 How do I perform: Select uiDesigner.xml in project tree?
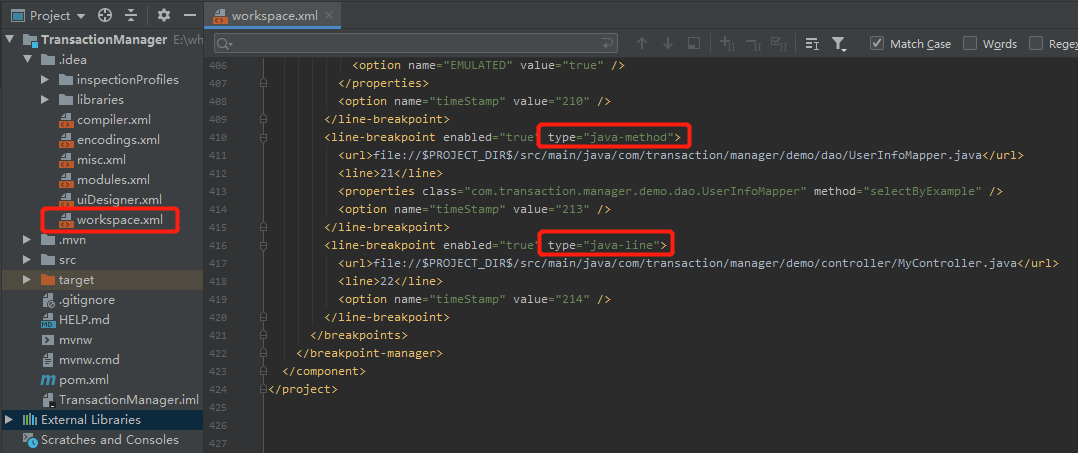coord(119,200)
